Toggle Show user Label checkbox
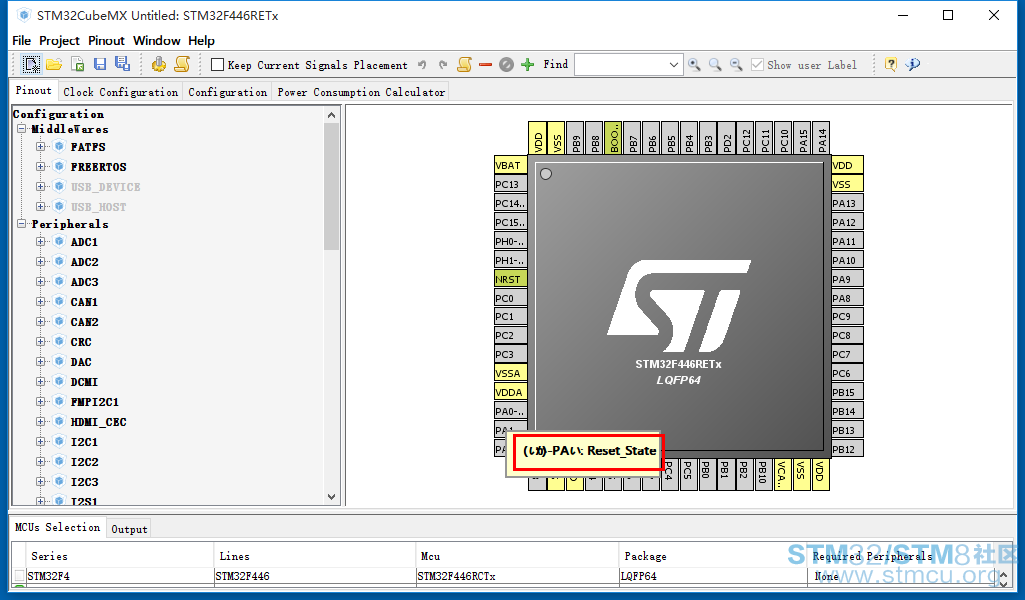This screenshot has width=1025, height=600. pos(757,65)
